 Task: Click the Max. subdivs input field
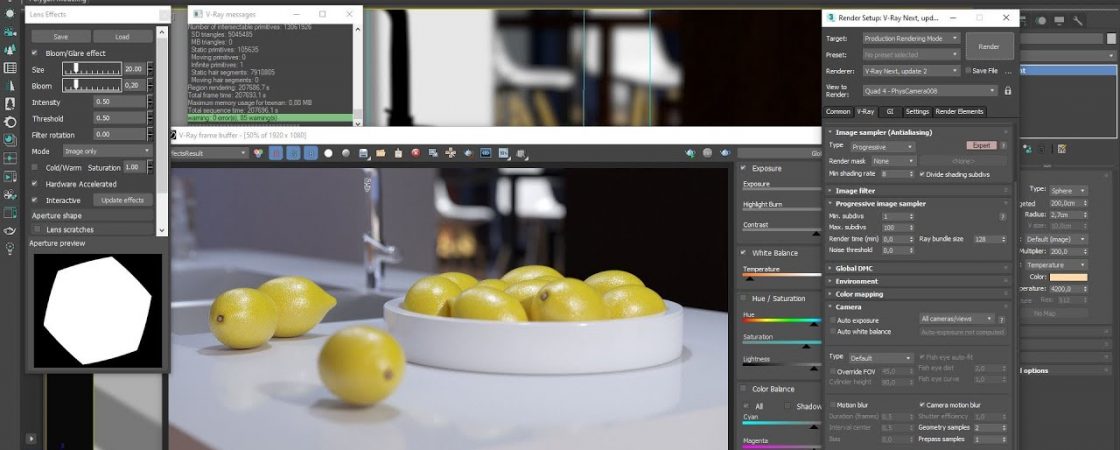click(x=894, y=227)
